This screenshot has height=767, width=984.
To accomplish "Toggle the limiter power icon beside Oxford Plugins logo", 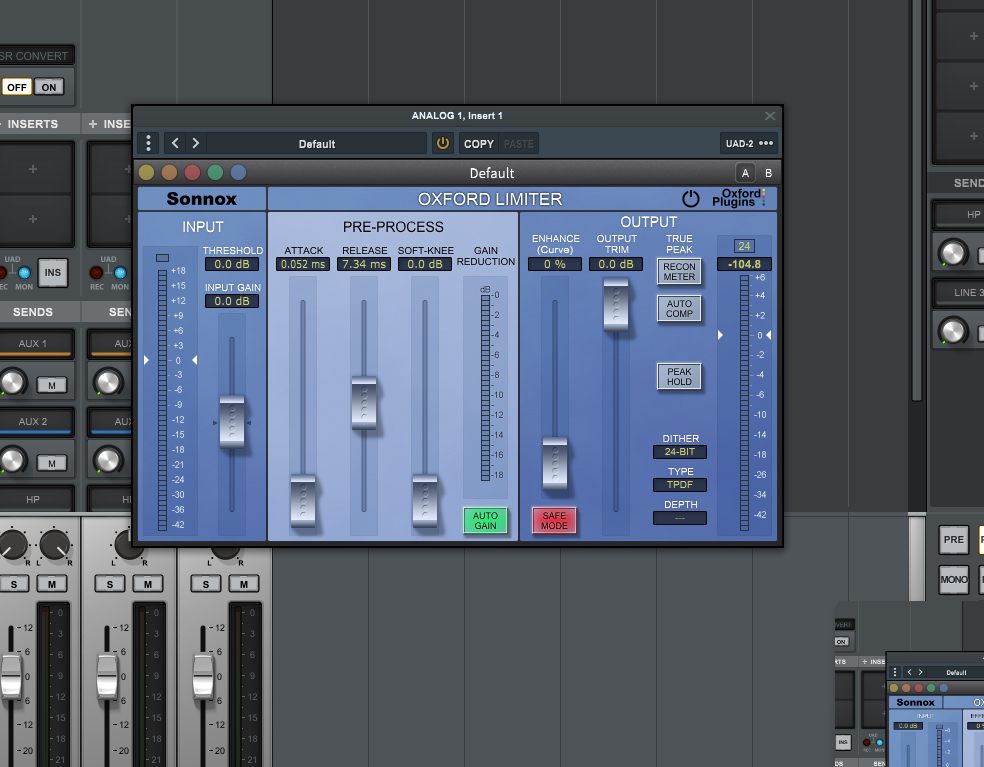I will click(691, 198).
